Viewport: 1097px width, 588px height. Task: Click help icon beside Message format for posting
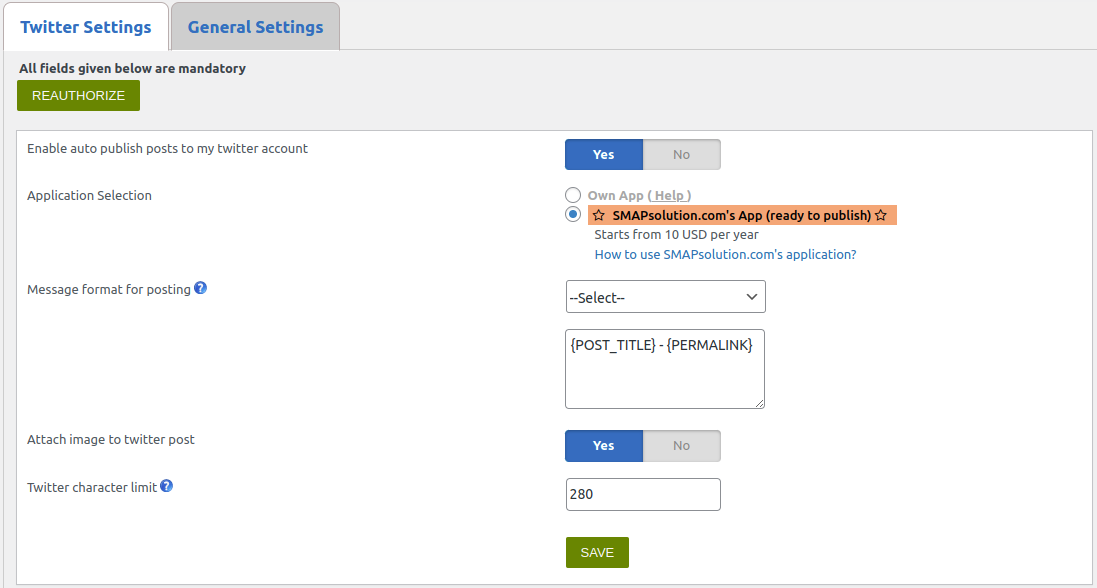coord(201,288)
